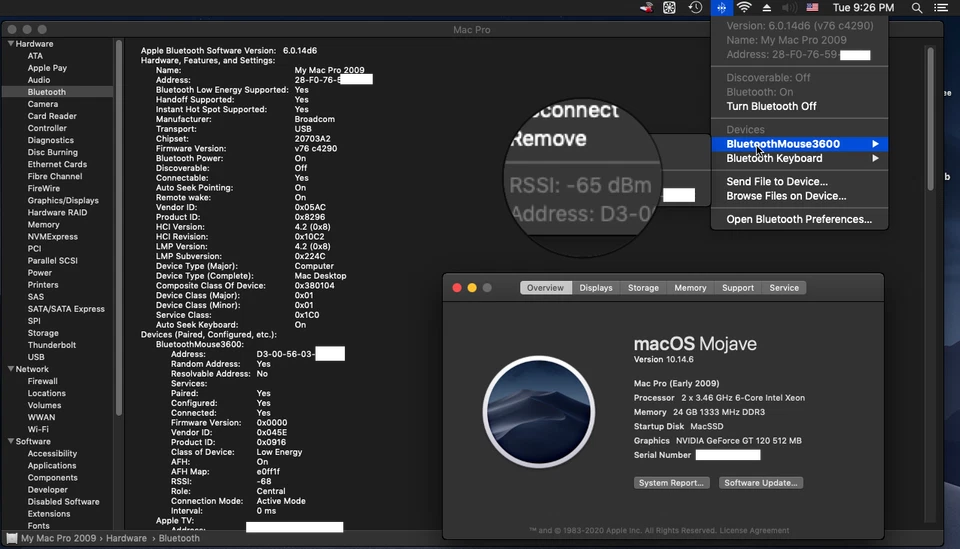Open the Wi-Fi status menu
This screenshot has width=960, height=549.
point(744,8)
